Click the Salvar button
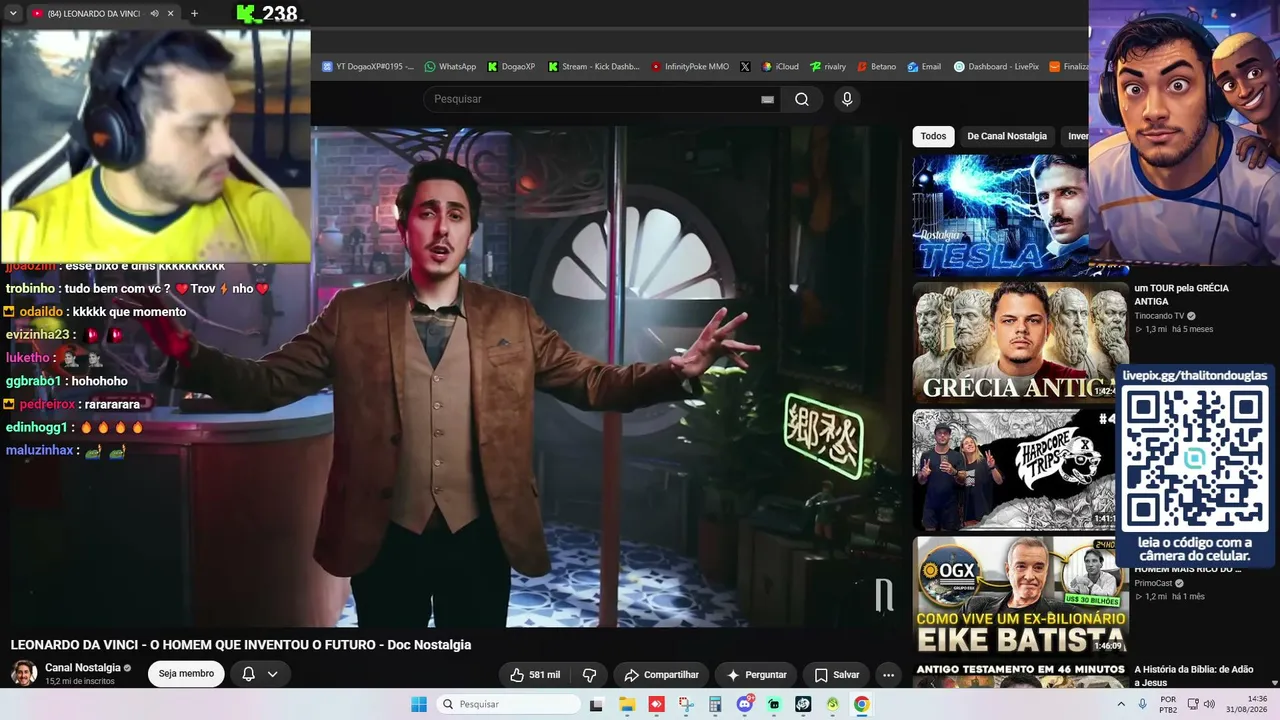The height and width of the screenshot is (720, 1280). tap(836, 675)
